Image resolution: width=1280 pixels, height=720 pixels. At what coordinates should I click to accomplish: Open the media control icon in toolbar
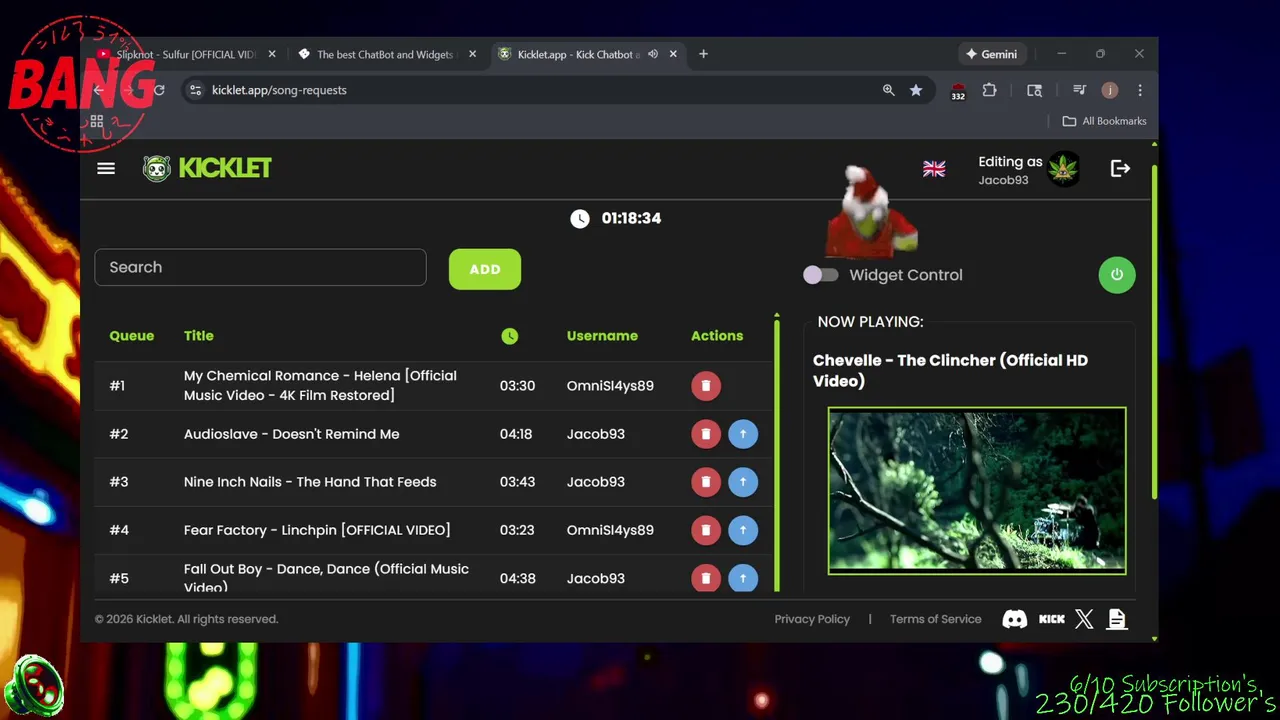click(x=1079, y=90)
